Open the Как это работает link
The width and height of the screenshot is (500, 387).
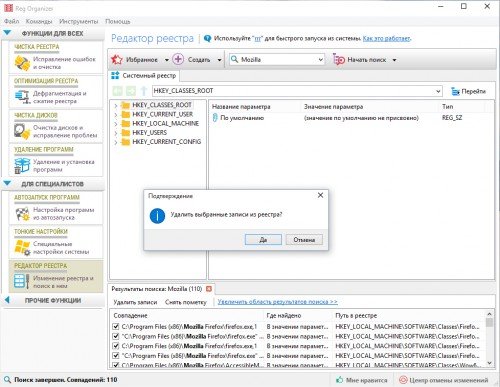(387, 39)
